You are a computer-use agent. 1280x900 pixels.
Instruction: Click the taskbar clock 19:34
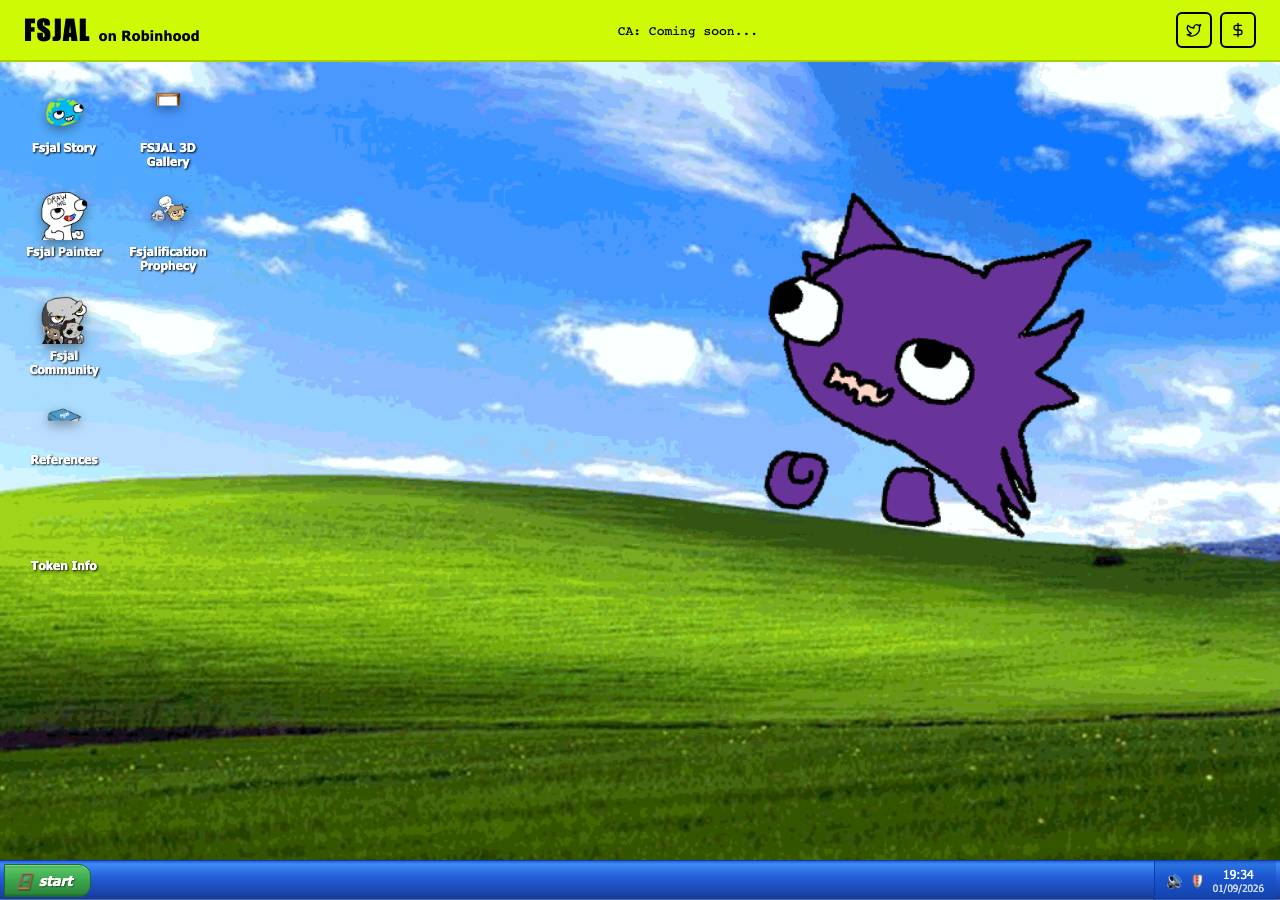(1238, 875)
